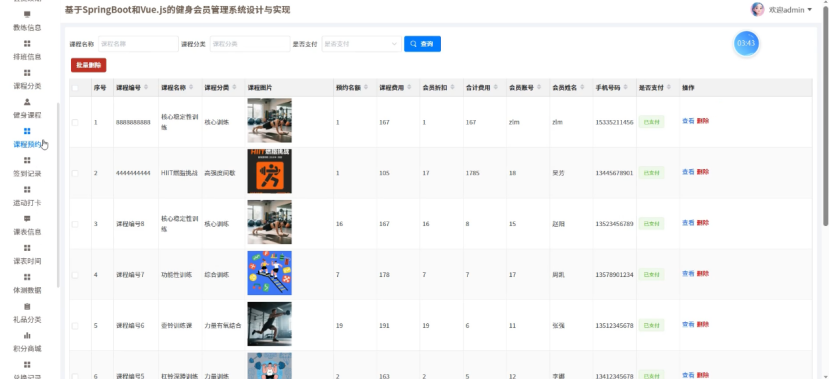829x379 pixels.
Task: Click member name 赵阳
Action: tap(559, 224)
